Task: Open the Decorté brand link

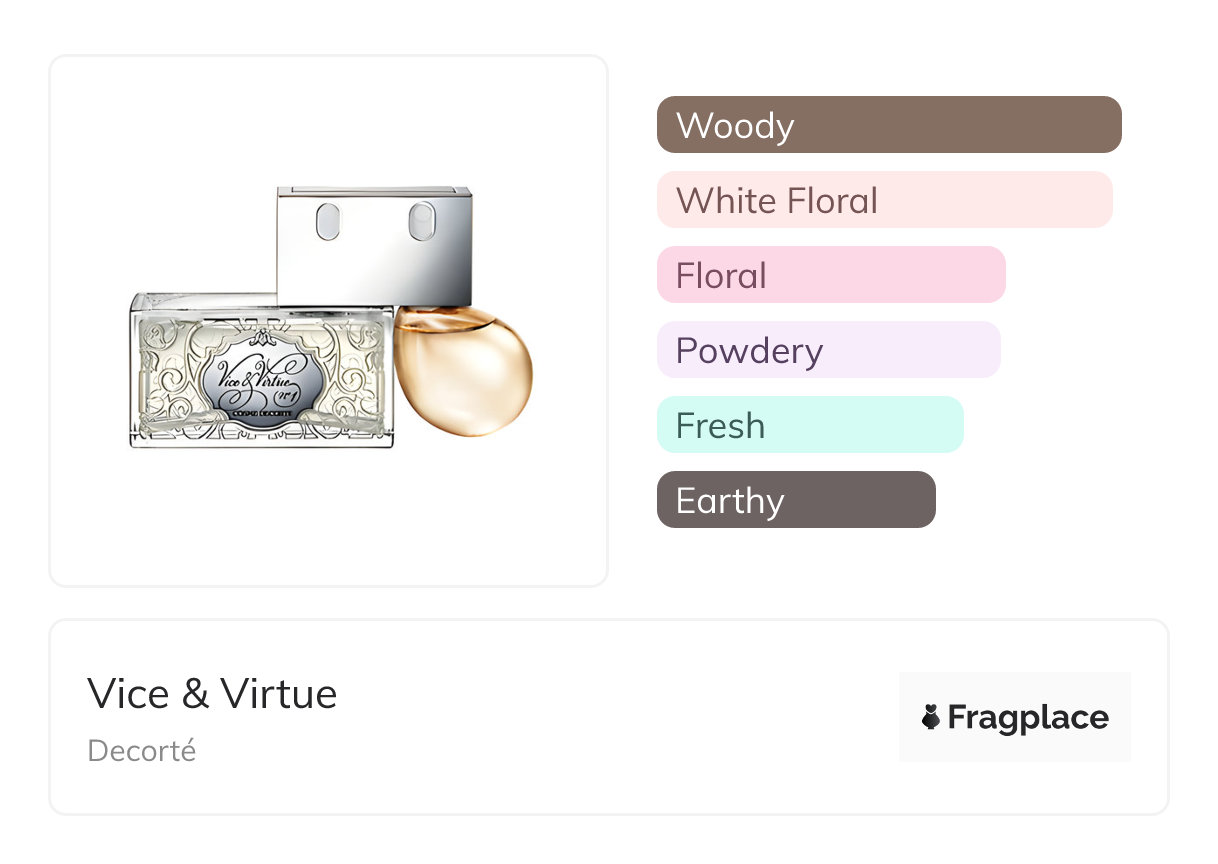Action: click(x=142, y=751)
